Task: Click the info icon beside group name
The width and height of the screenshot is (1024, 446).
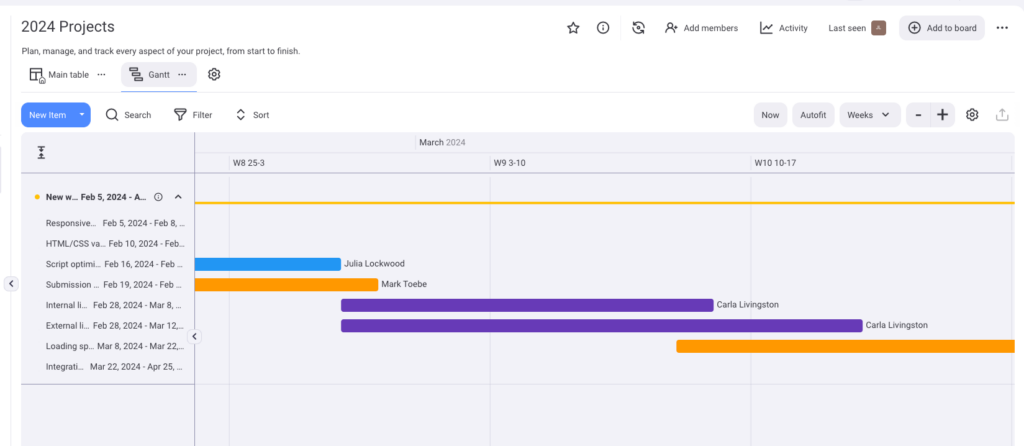Action: [x=158, y=197]
